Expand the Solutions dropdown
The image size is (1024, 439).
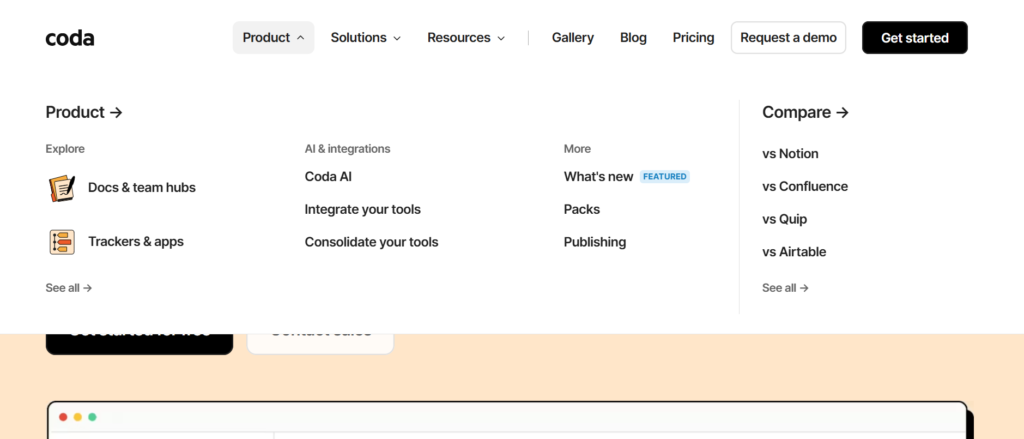365,38
